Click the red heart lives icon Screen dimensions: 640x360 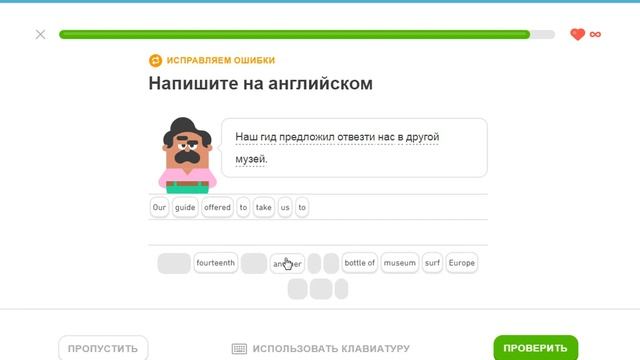pyautogui.click(x=577, y=34)
